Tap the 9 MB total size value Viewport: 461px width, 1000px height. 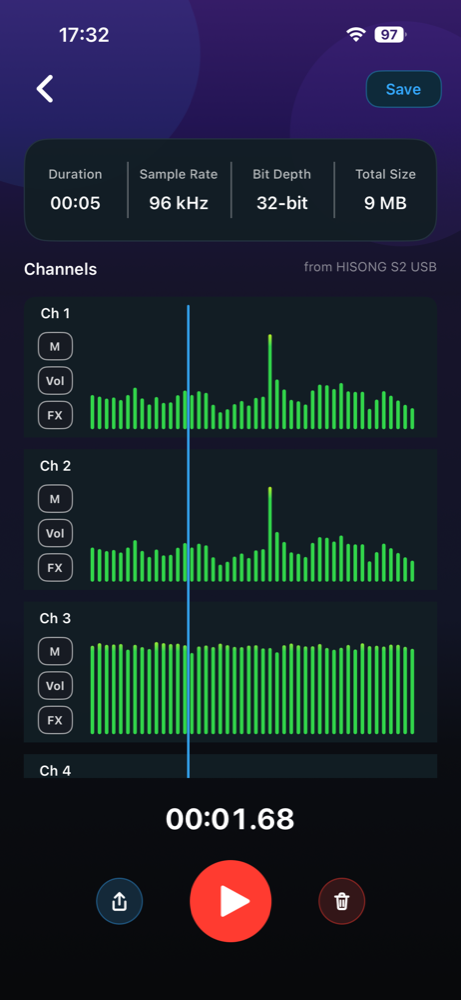pyautogui.click(x=385, y=203)
